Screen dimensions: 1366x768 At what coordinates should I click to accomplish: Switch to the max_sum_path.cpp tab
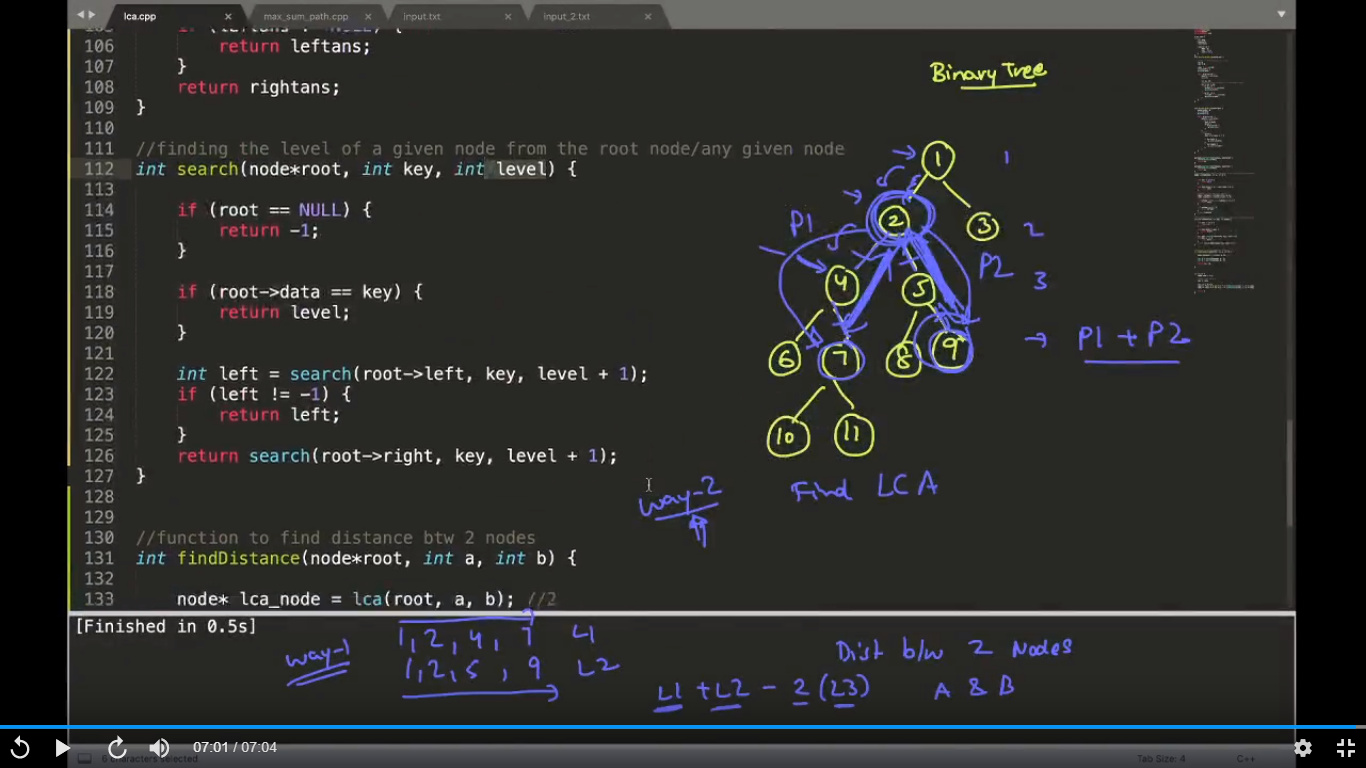pyautogui.click(x=306, y=16)
